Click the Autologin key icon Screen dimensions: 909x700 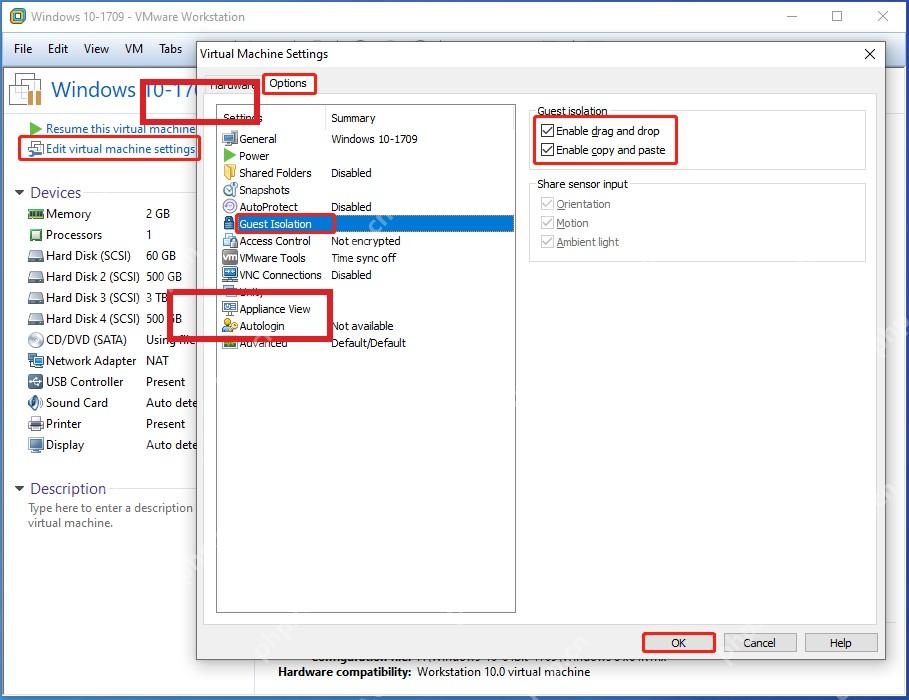[x=230, y=325]
